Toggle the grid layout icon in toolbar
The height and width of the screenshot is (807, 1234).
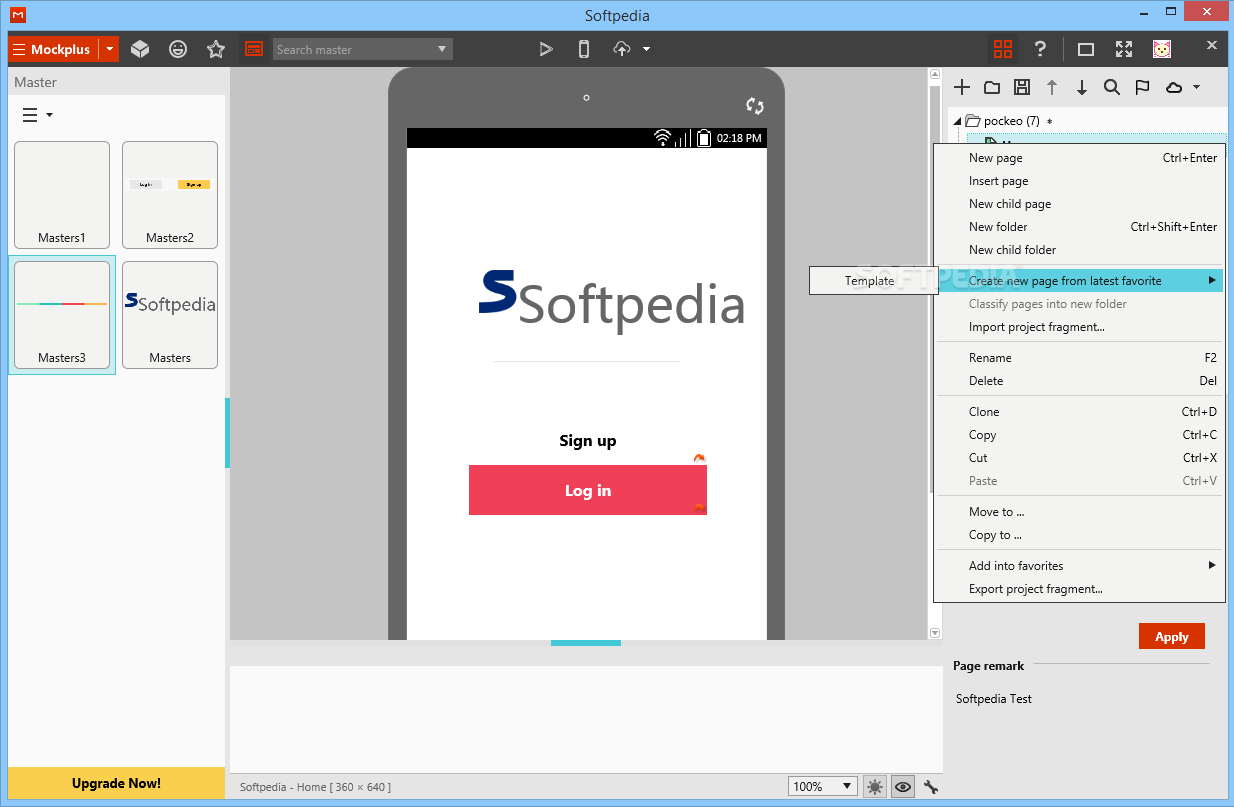(1002, 49)
